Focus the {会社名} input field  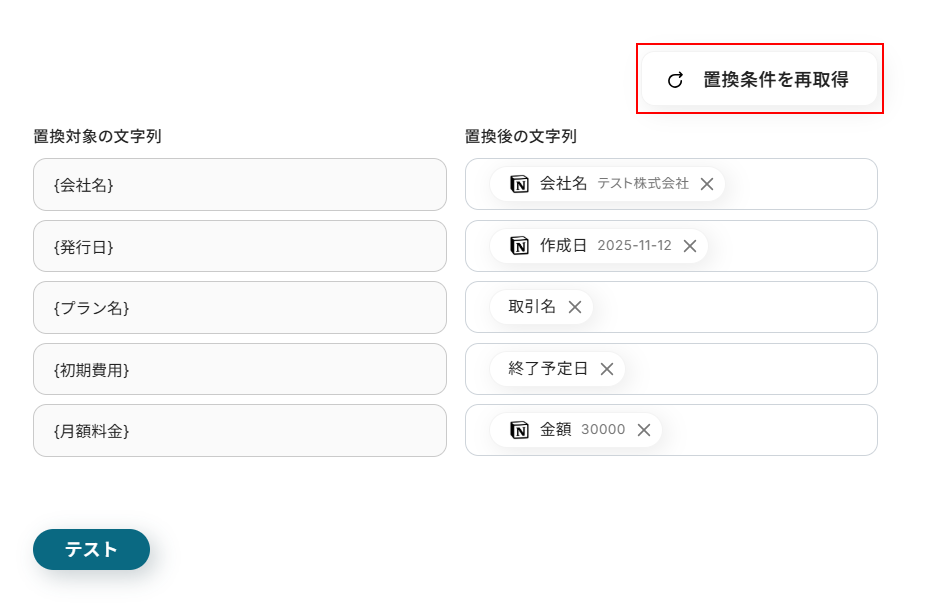click(239, 185)
